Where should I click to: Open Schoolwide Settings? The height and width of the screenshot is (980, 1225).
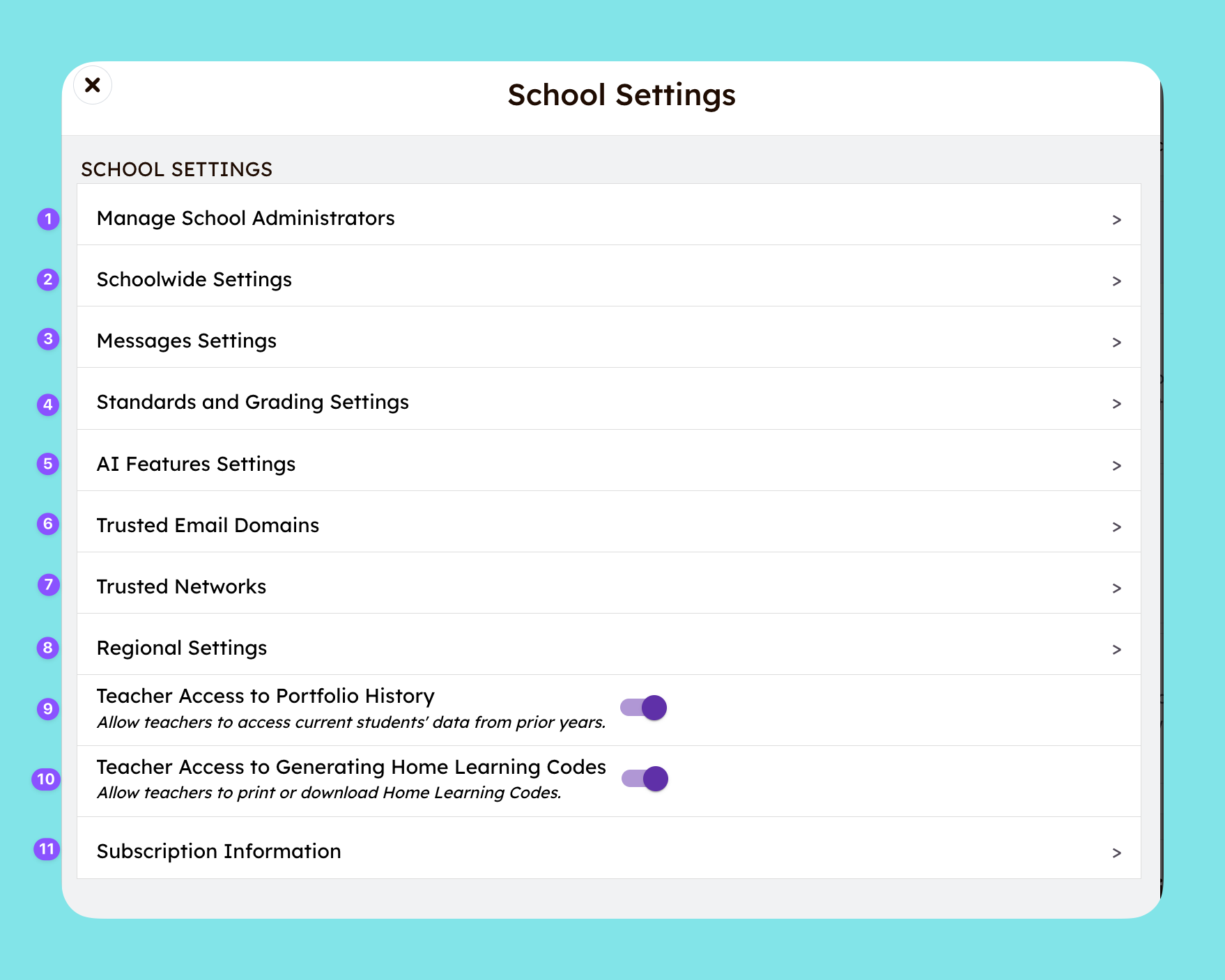194,279
